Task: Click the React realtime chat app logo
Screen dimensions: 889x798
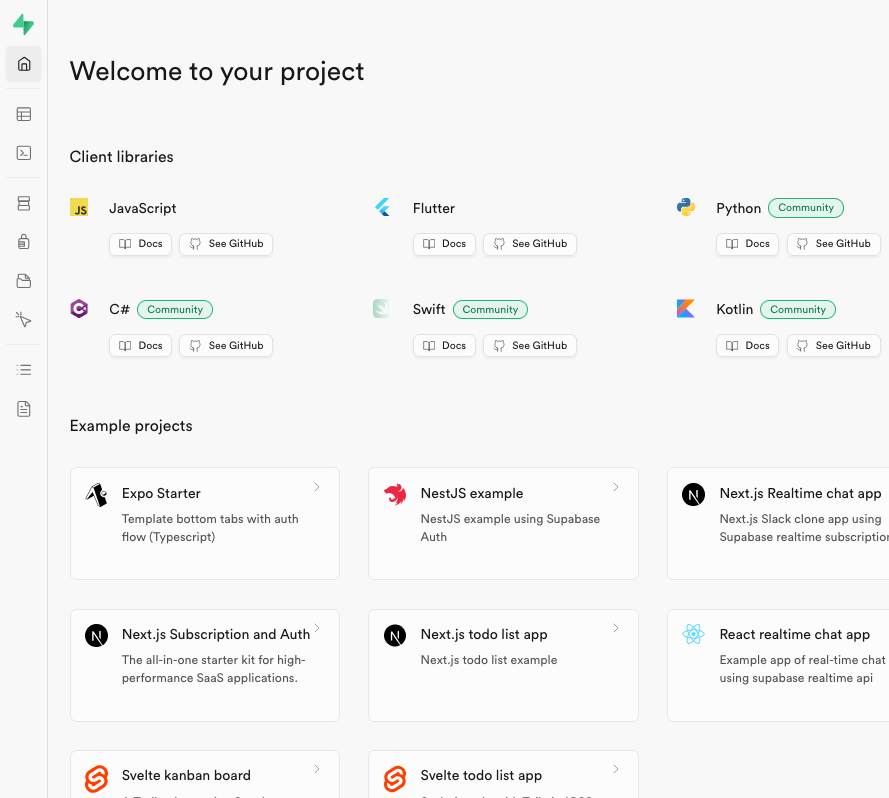Action: pyautogui.click(x=693, y=635)
